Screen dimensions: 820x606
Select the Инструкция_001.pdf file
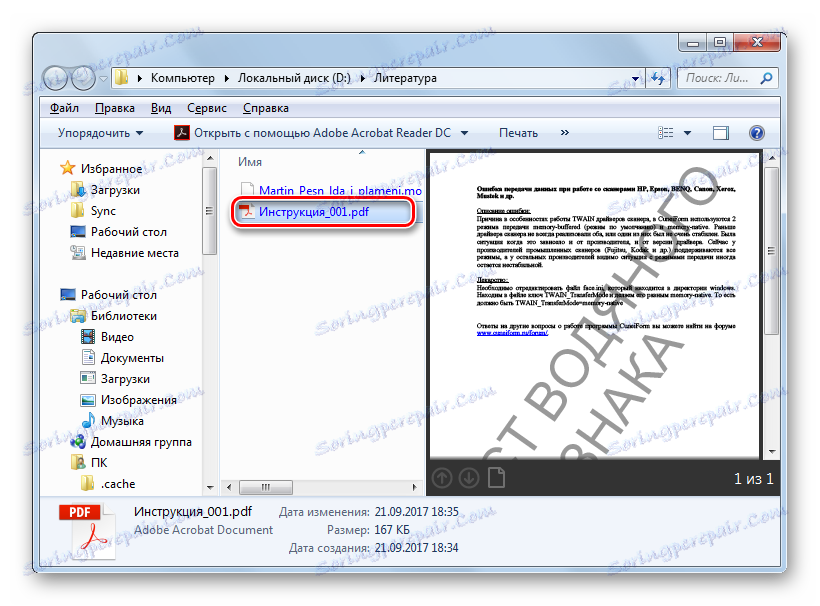[314, 212]
